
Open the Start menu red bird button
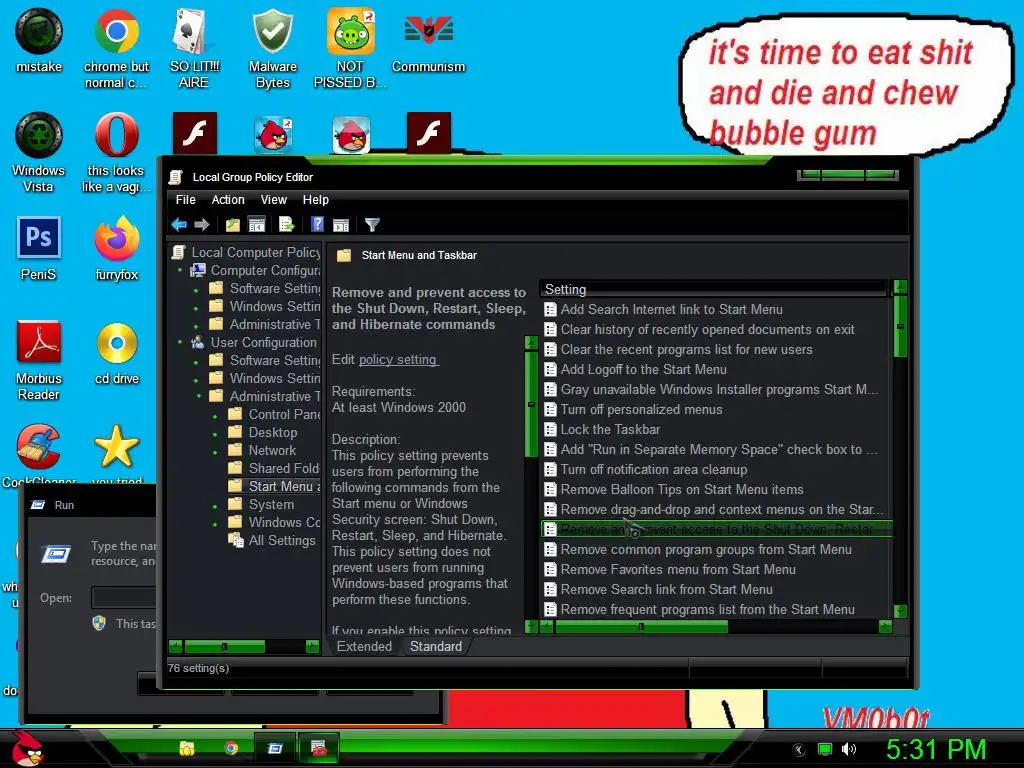pyautogui.click(x=27, y=748)
